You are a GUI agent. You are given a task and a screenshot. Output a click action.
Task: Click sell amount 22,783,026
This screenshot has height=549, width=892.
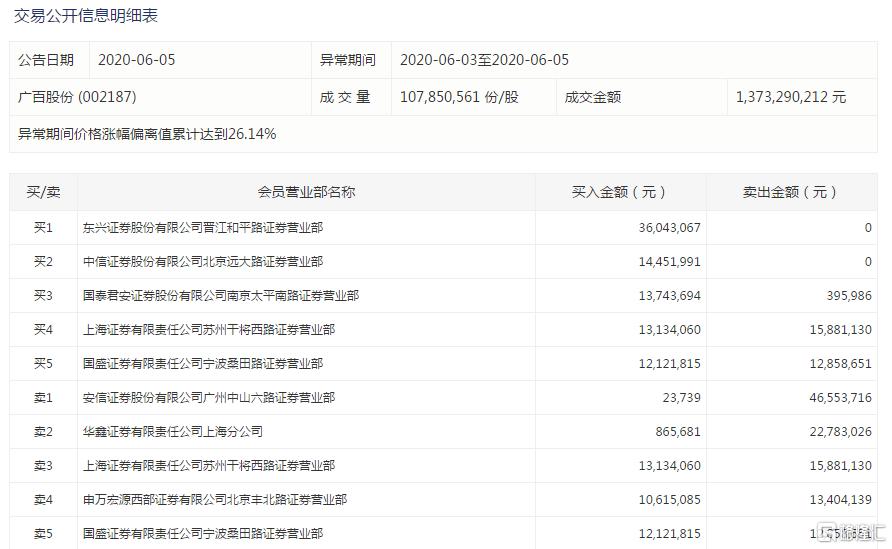(840, 432)
